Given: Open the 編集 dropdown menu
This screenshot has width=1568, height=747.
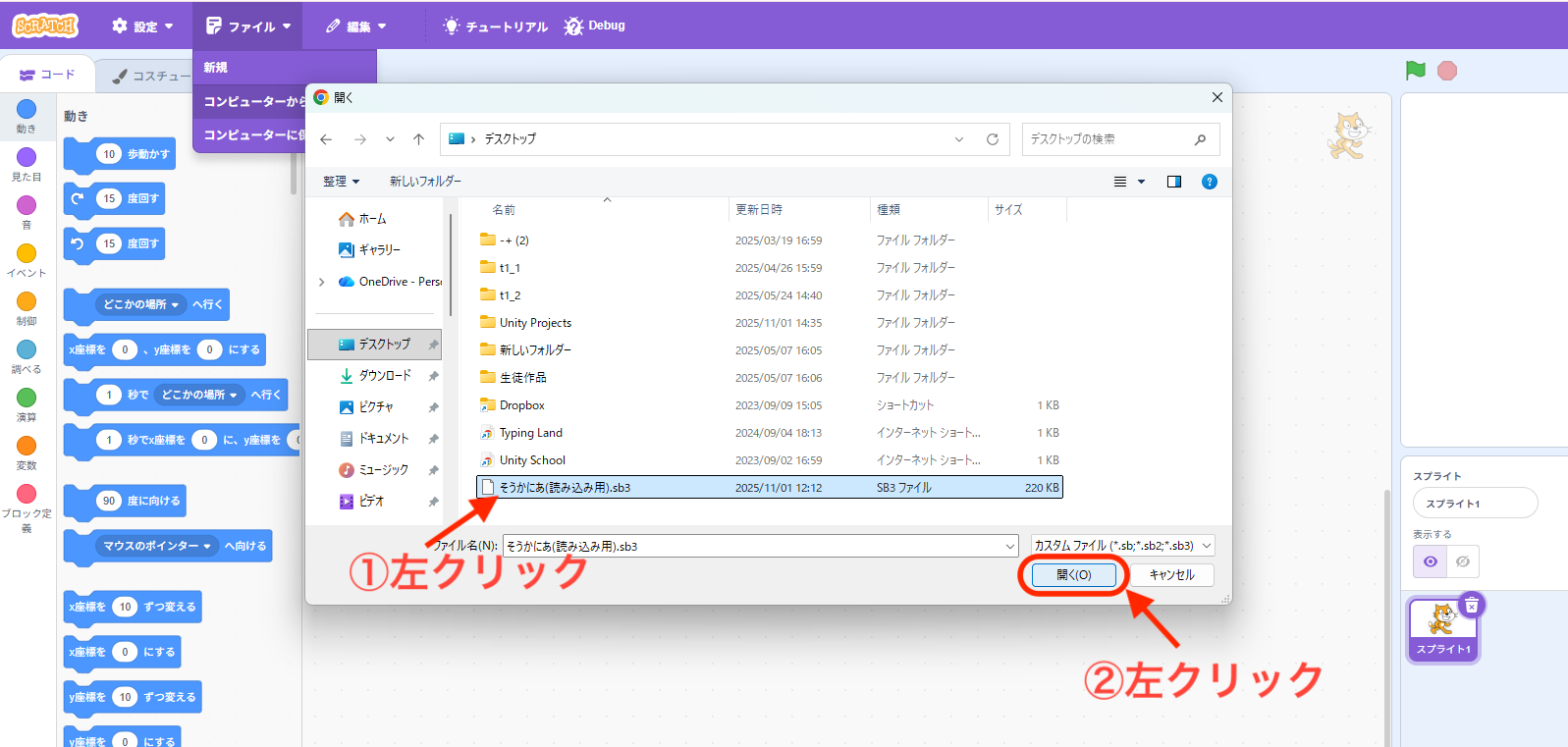Looking at the screenshot, I should (x=355, y=27).
